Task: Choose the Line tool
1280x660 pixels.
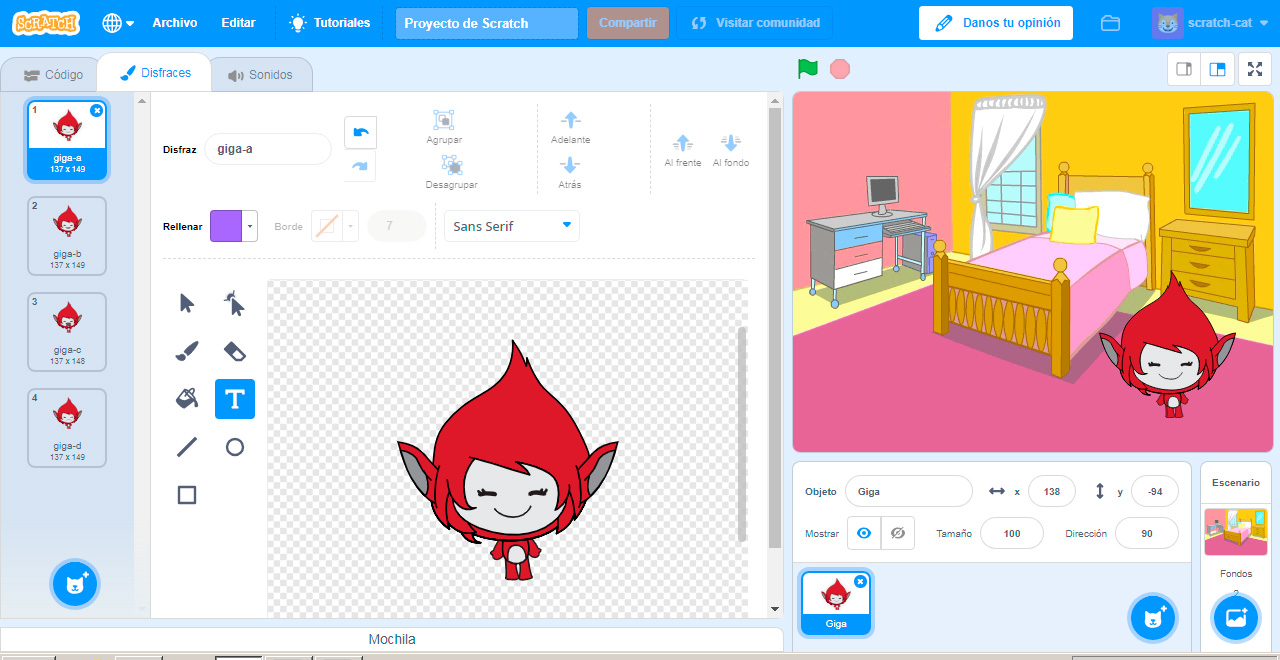Action: tap(187, 447)
